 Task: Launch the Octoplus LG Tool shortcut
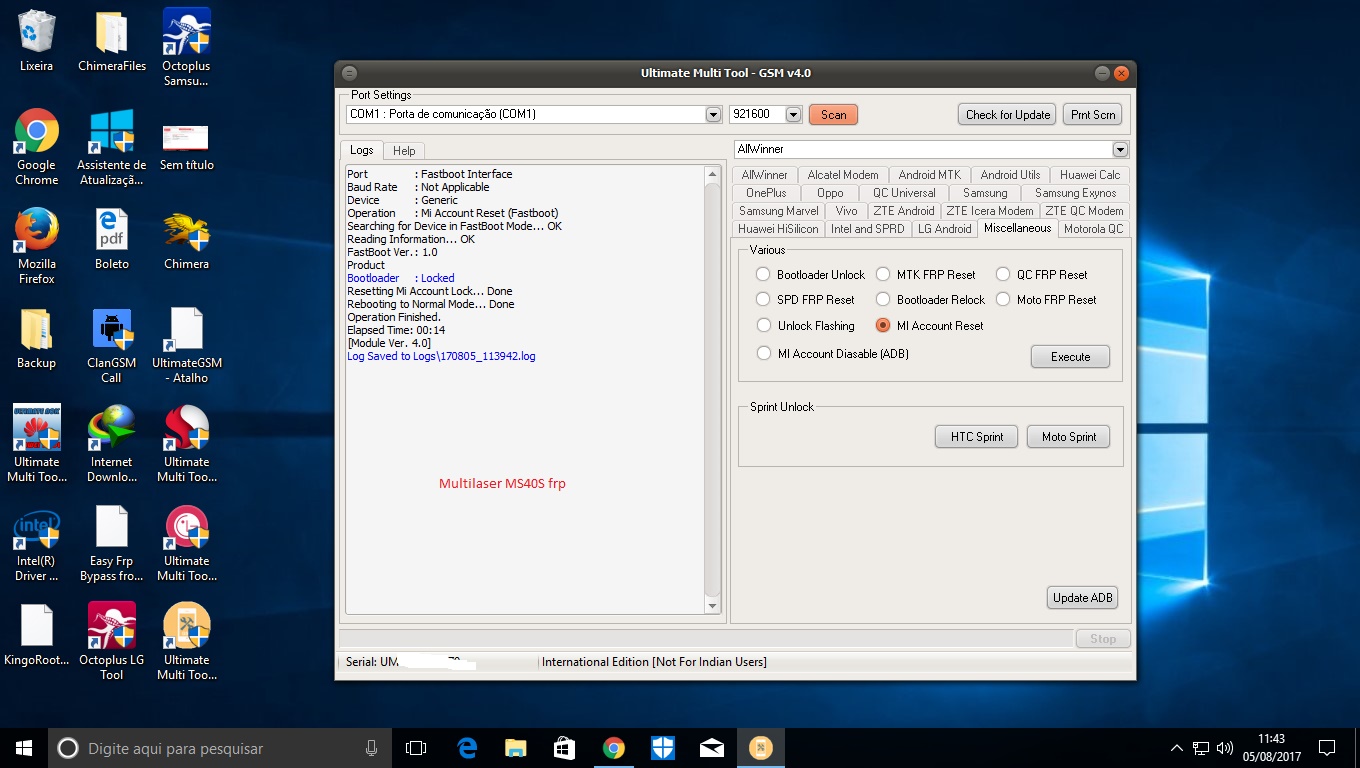(112, 642)
